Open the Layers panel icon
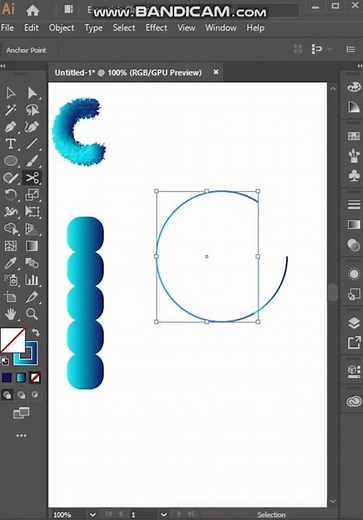Image resolution: width=363 pixels, height=520 pixels. coord(354,323)
